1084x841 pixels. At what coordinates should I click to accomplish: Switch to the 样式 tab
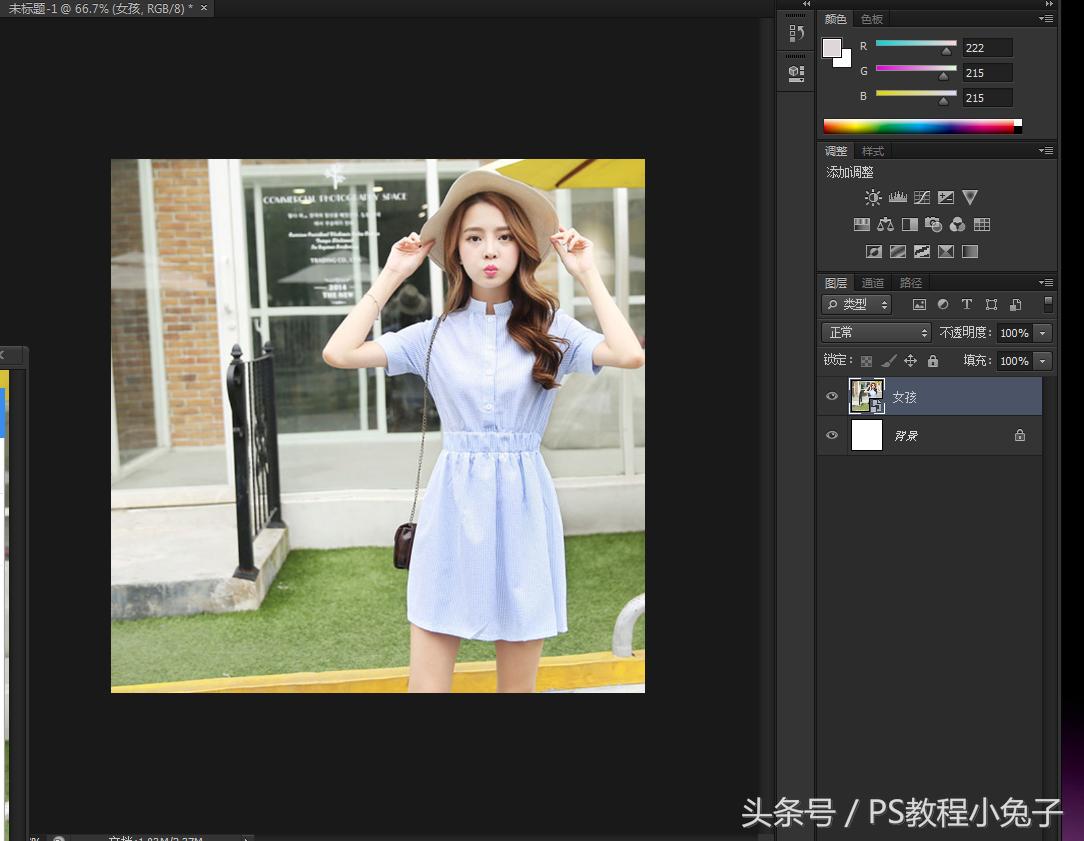[x=872, y=151]
